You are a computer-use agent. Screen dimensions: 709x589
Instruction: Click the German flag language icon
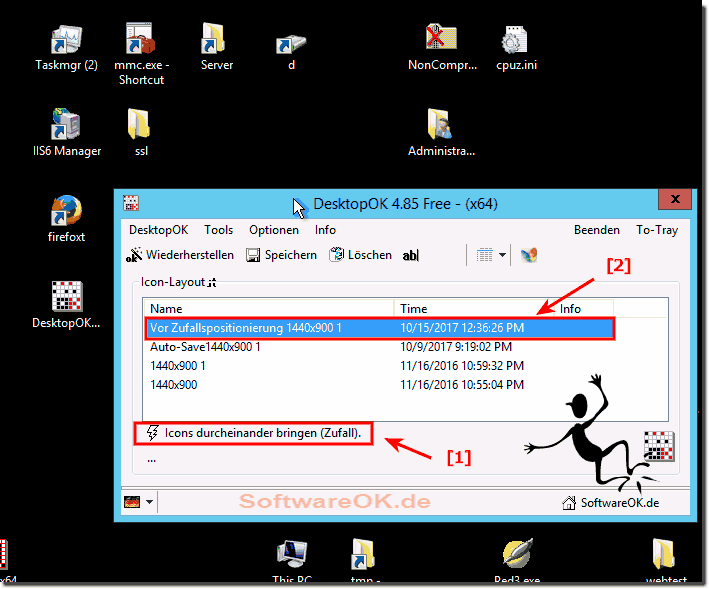point(132,502)
